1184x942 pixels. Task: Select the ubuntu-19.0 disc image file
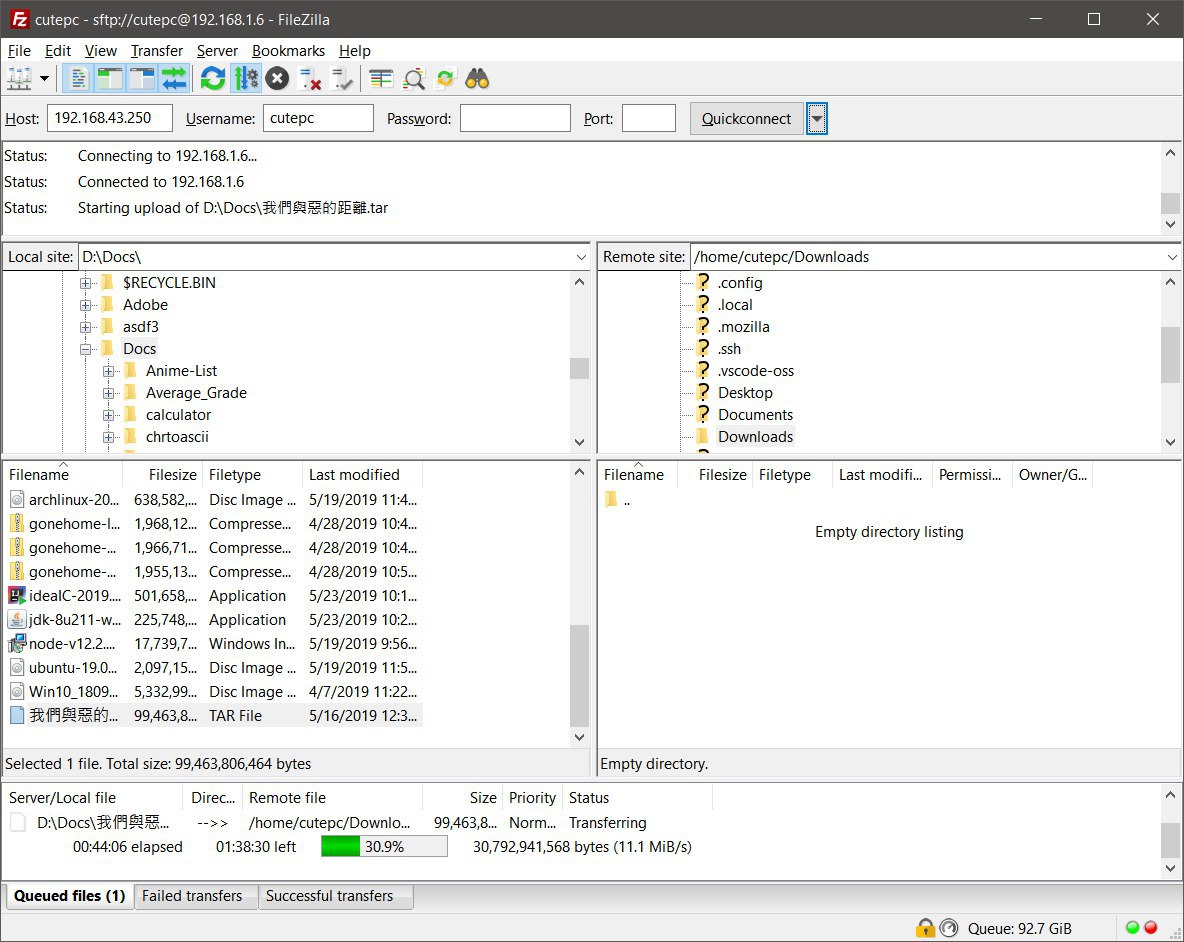(x=214, y=668)
